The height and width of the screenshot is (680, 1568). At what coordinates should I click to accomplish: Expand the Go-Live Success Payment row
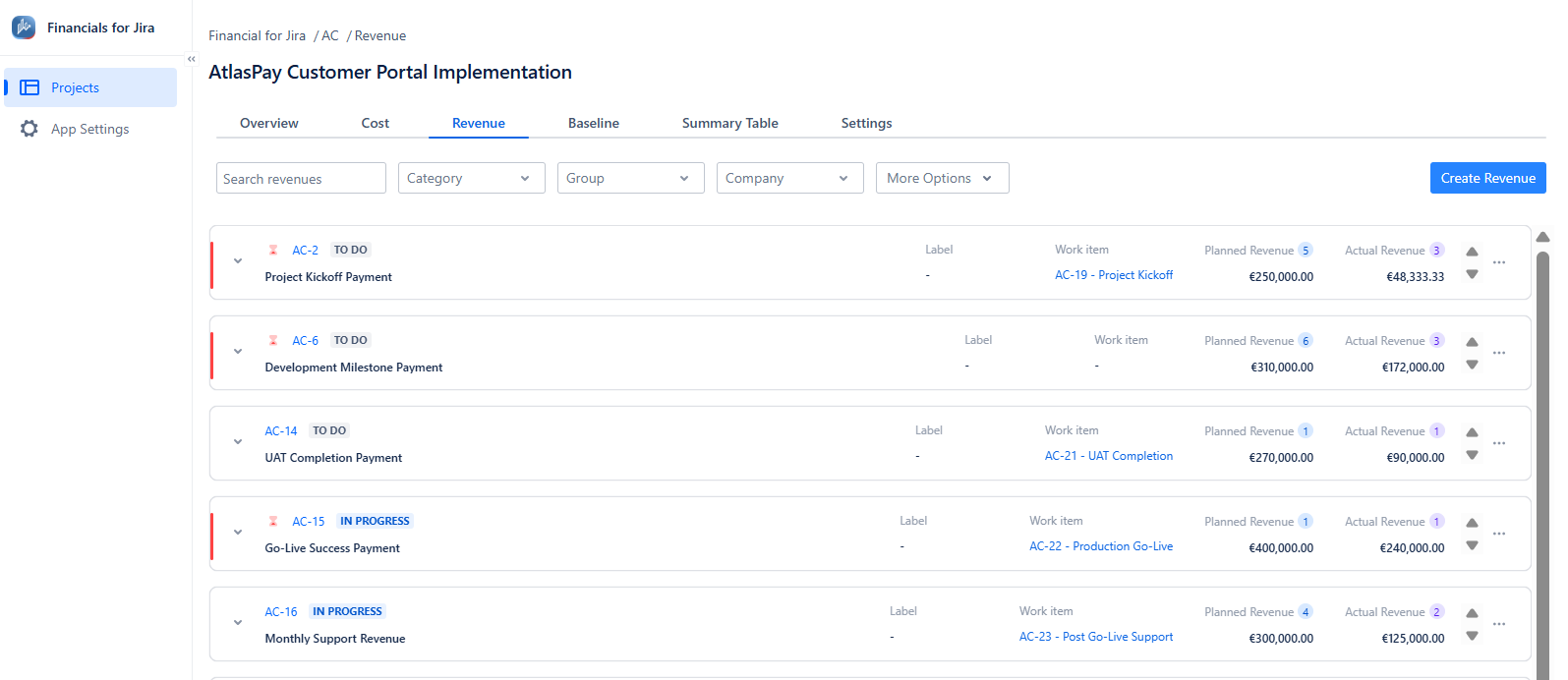[x=238, y=533]
